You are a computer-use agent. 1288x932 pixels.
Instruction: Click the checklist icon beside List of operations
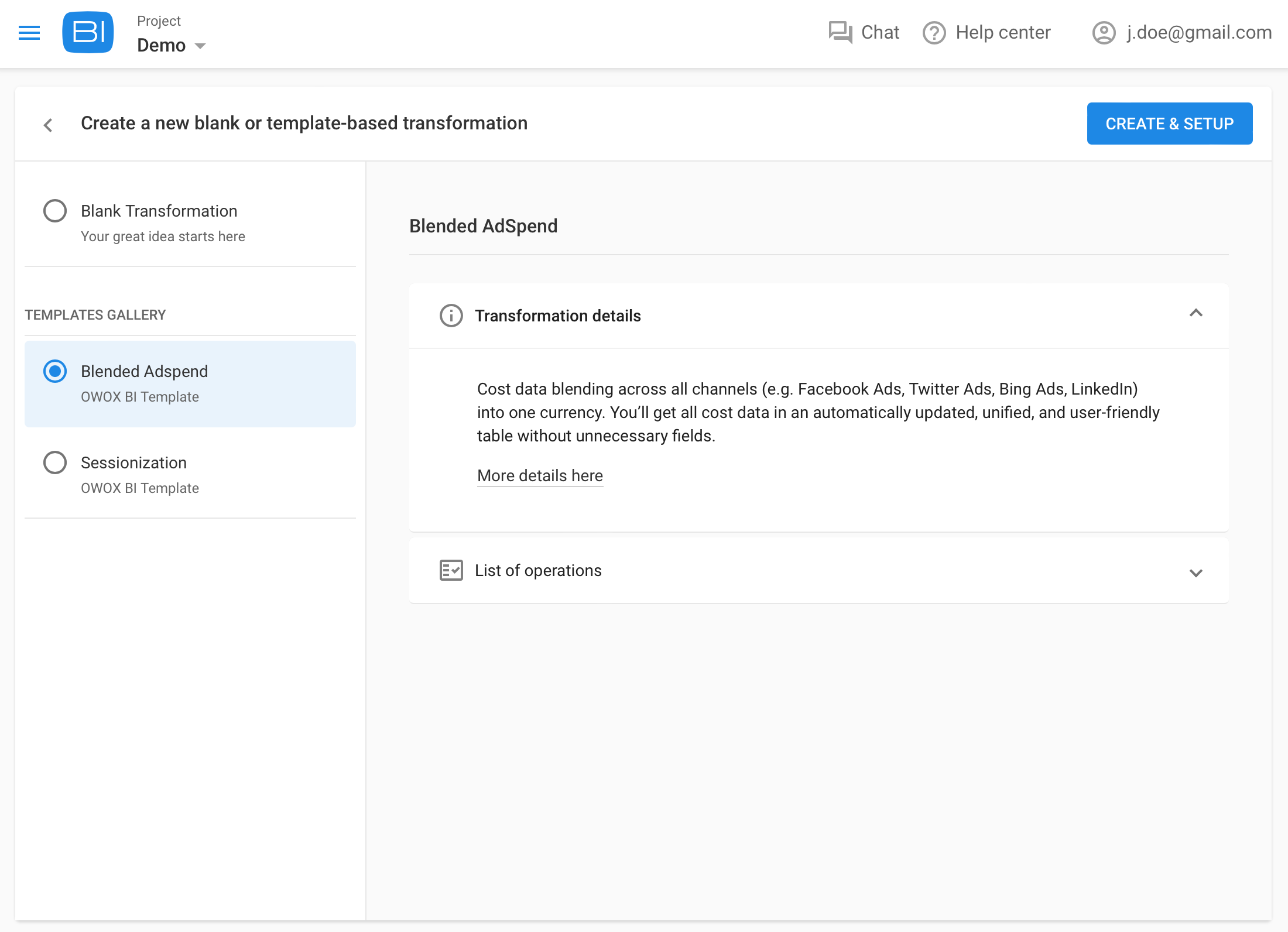pos(451,570)
